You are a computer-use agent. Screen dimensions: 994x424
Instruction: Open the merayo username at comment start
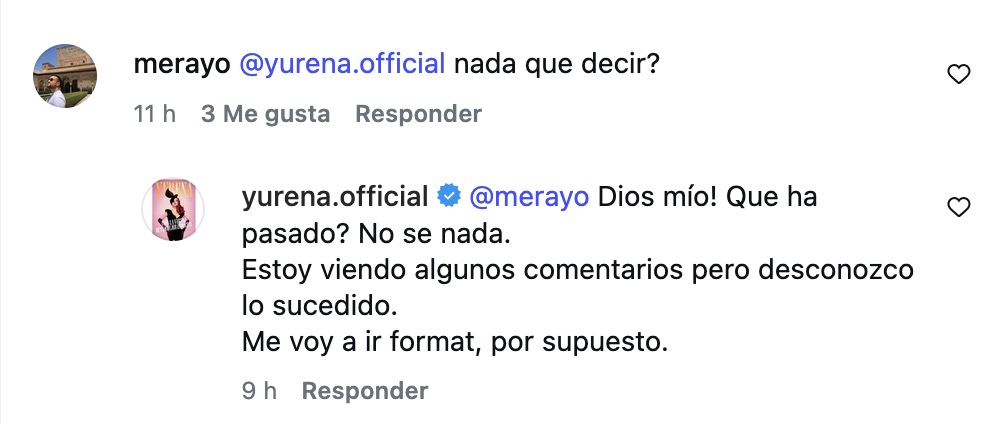pos(182,64)
